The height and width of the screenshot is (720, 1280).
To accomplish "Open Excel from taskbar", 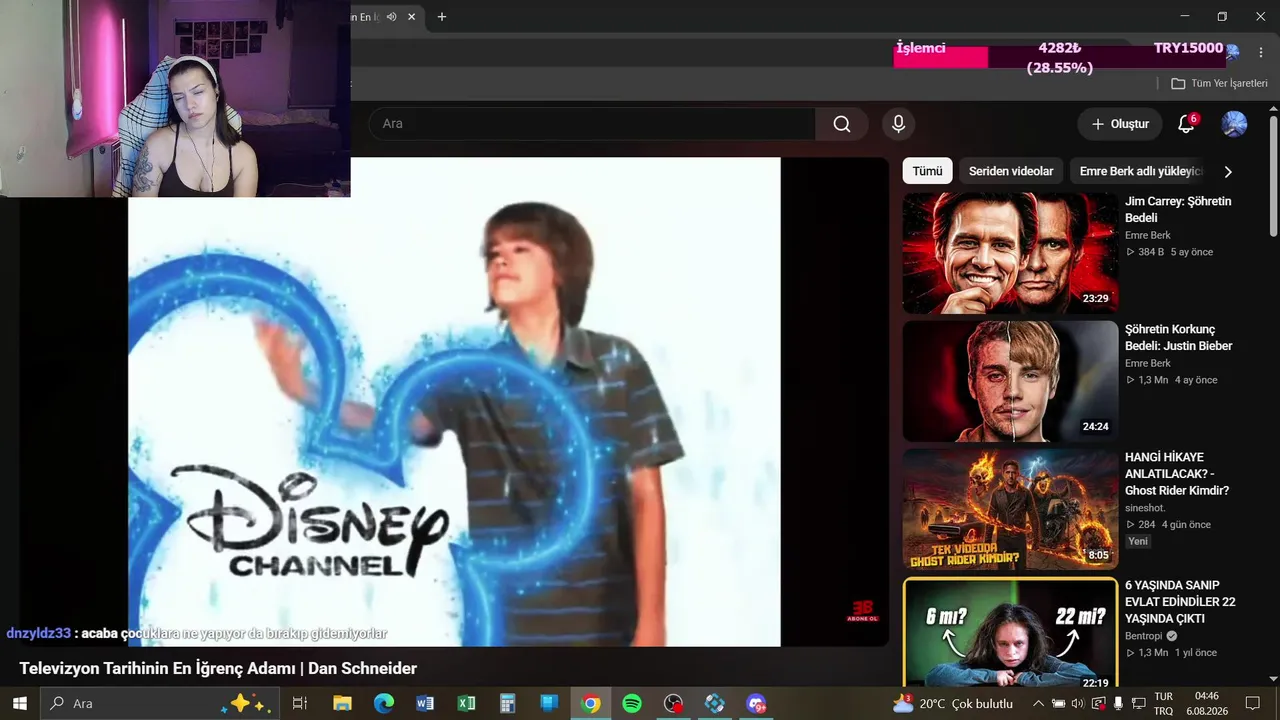I will pyautogui.click(x=466, y=703).
